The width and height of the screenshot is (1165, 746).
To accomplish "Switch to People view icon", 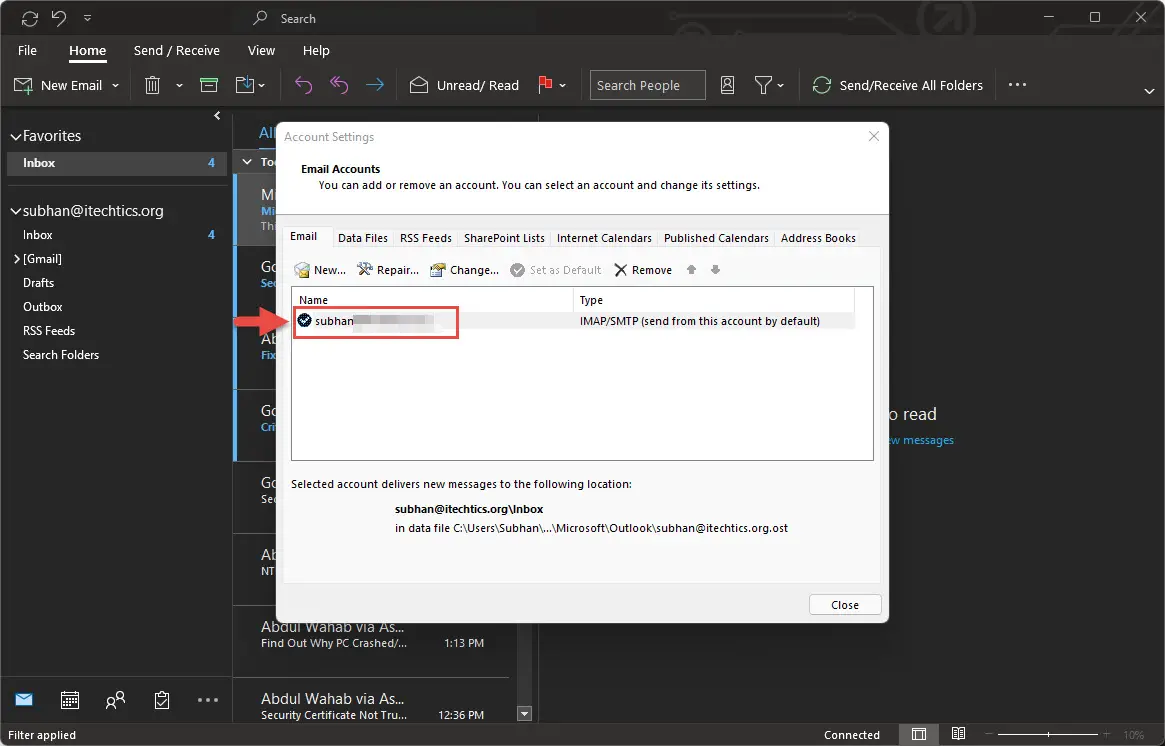I will (x=115, y=699).
